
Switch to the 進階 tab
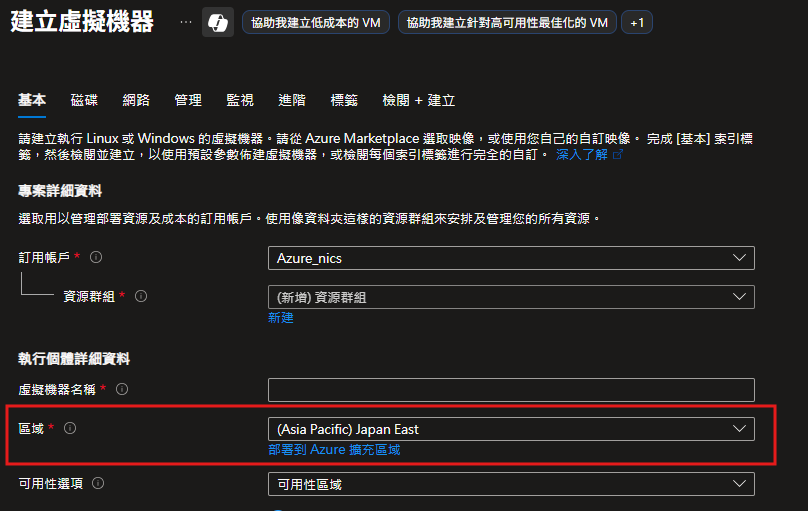(x=292, y=100)
